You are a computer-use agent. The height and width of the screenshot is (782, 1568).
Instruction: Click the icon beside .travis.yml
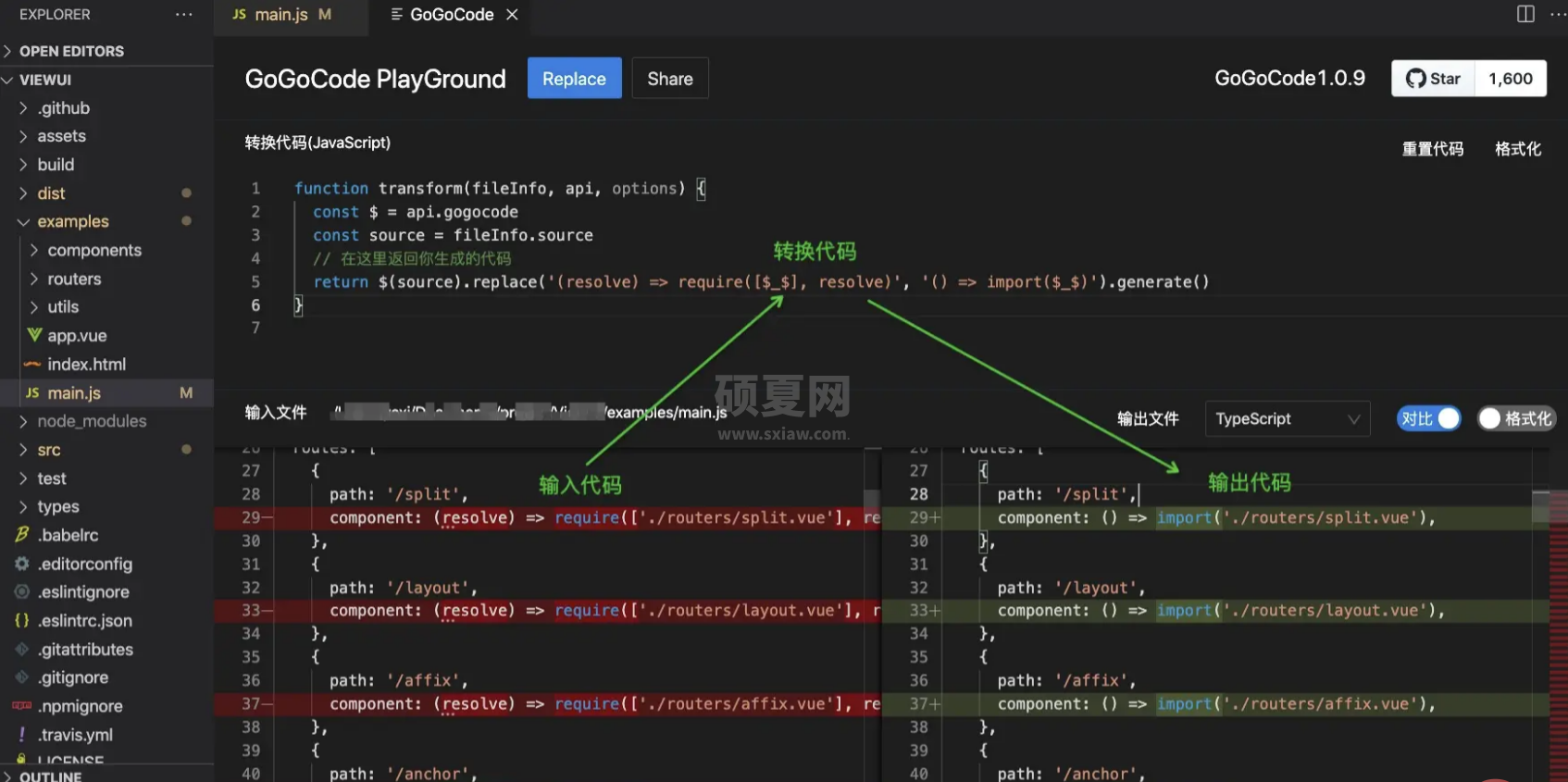pyautogui.click(x=22, y=735)
